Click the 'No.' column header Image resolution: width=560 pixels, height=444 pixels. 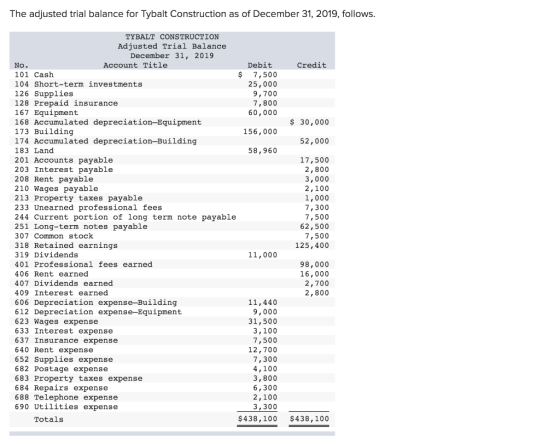click(21, 65)
